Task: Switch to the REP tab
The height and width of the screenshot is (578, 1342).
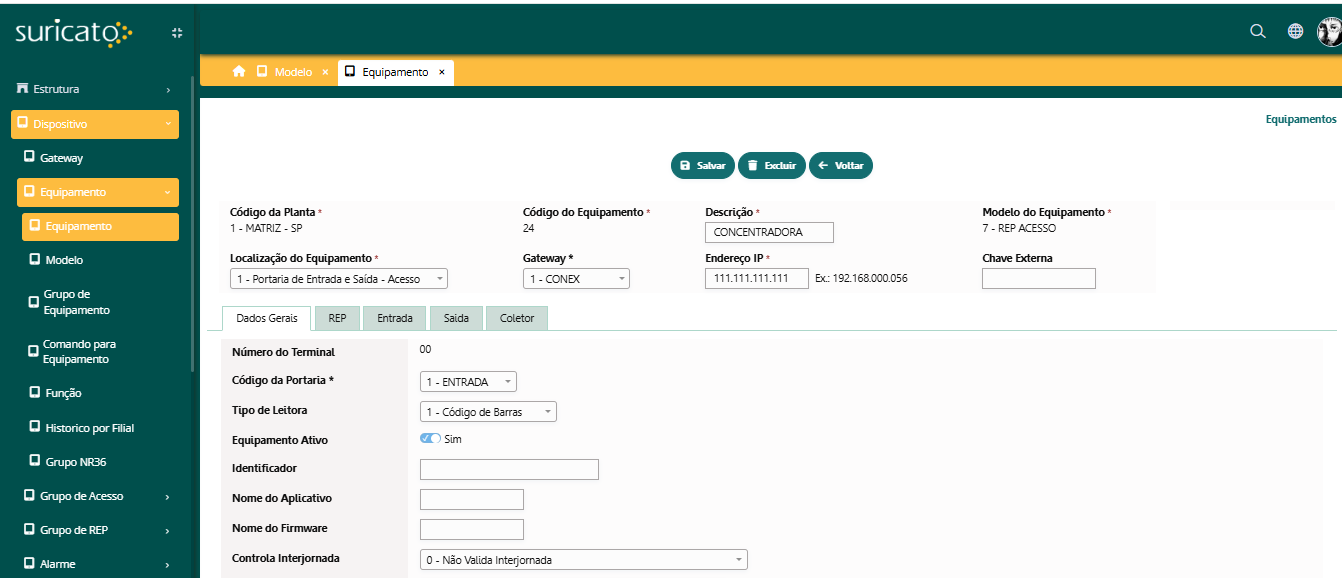Action: coord(337,318)
